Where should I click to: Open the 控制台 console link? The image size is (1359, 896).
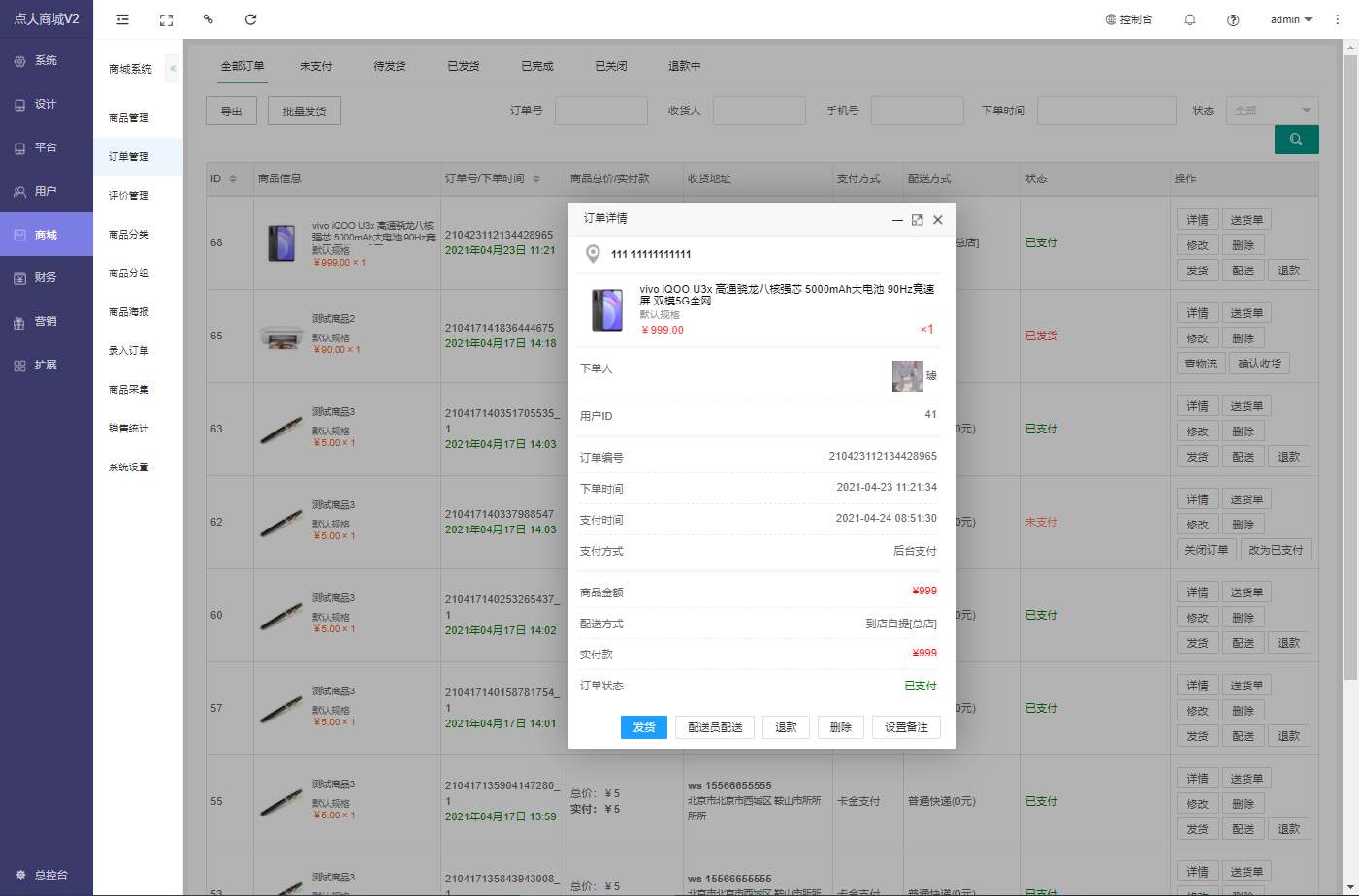(1129, 19)
